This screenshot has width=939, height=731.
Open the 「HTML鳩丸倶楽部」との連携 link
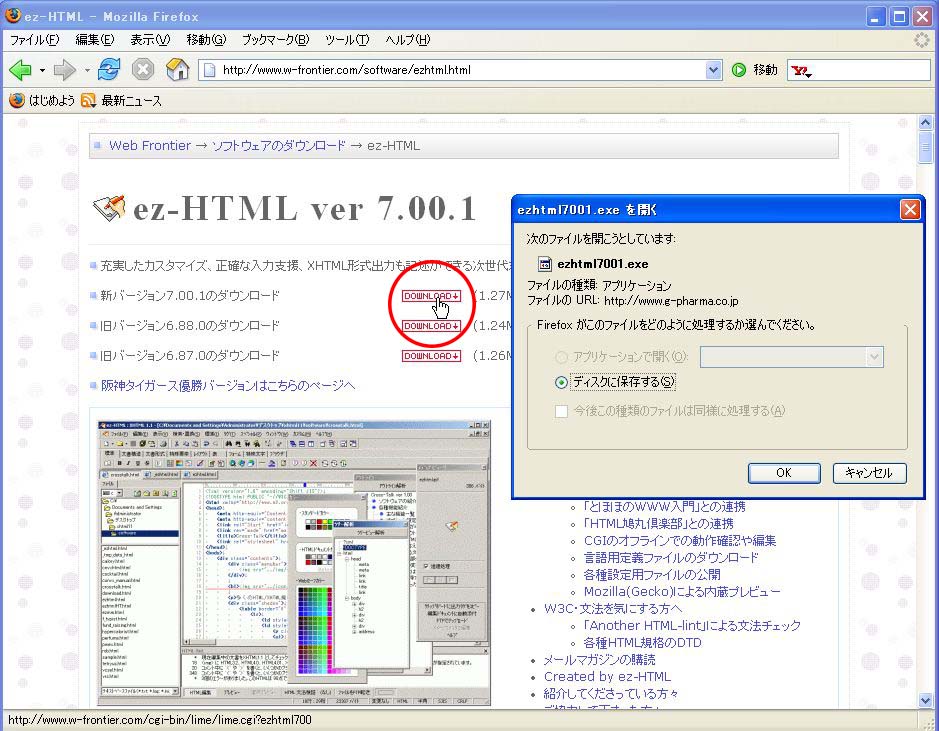(658, 524)
